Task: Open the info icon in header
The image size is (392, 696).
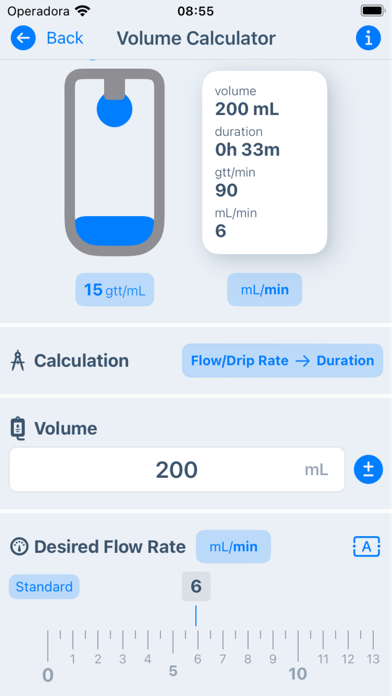Action: 368,38
